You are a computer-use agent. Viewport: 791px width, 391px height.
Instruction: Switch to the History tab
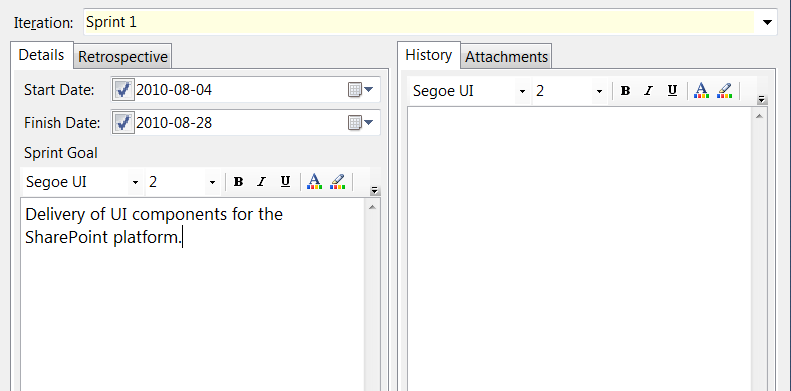pyautogui.click(x=429, y=55)
